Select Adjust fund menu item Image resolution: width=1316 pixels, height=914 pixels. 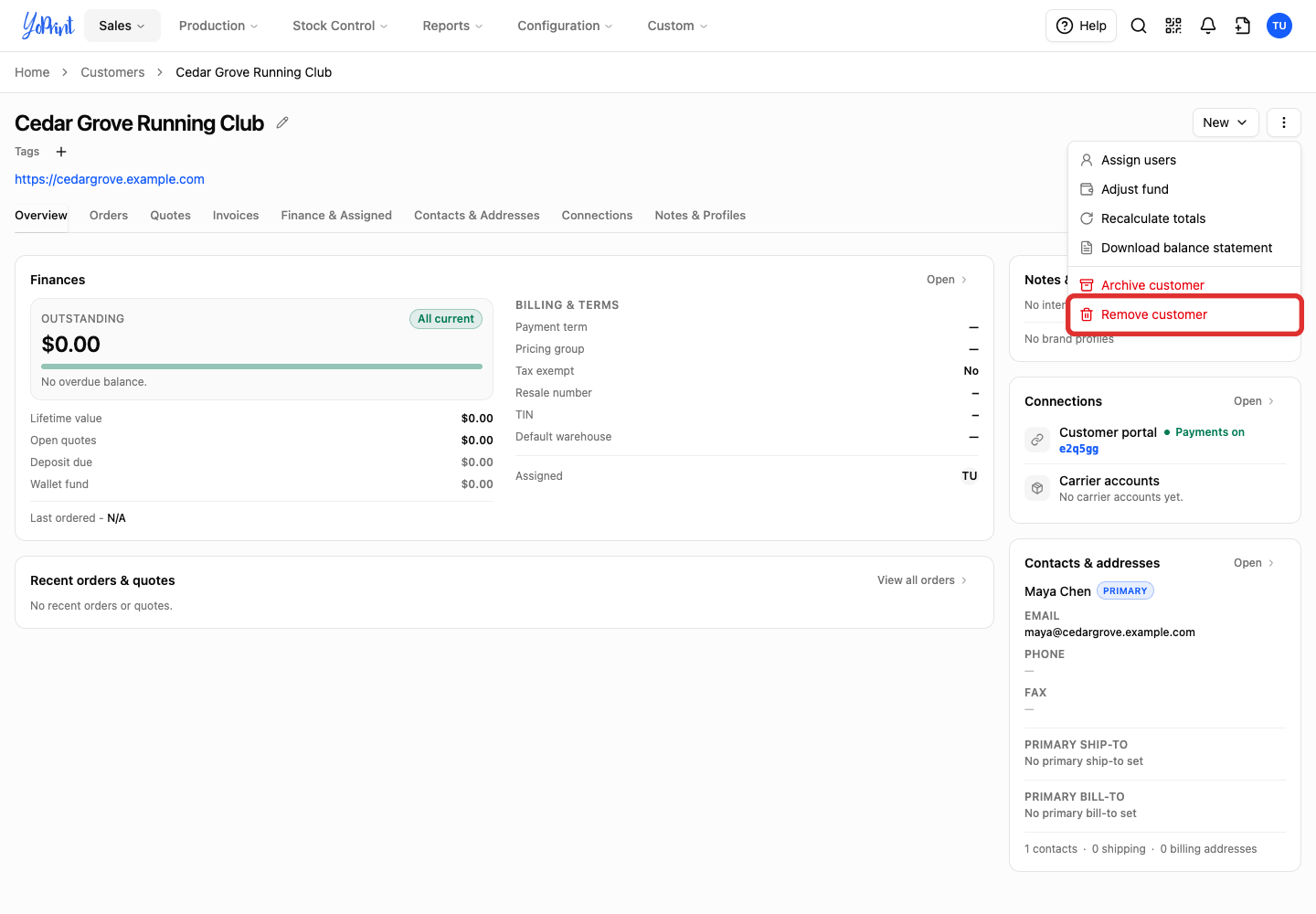point(1184,189)
